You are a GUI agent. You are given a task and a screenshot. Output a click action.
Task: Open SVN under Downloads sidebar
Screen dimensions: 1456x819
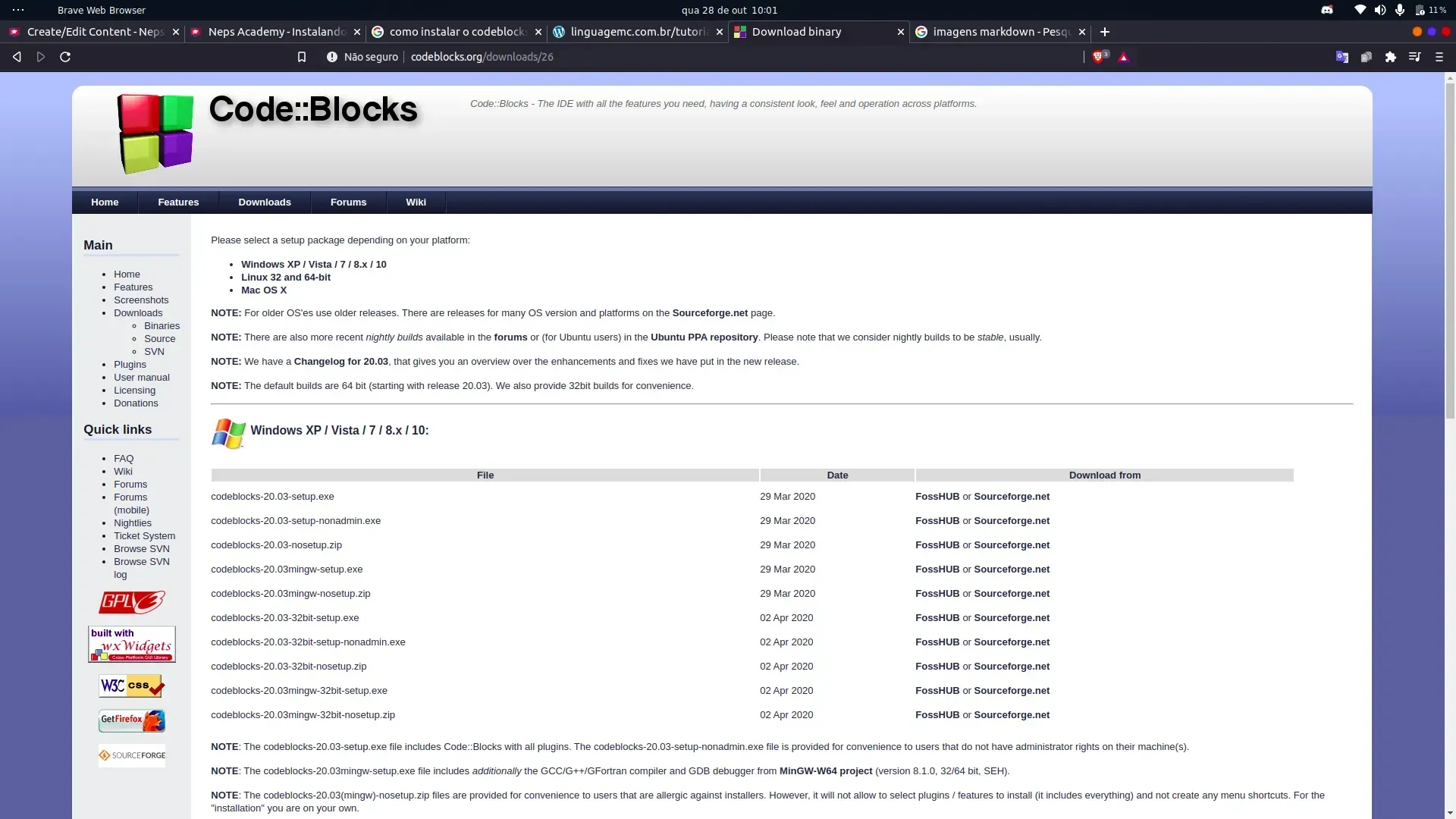pos(154,352)
